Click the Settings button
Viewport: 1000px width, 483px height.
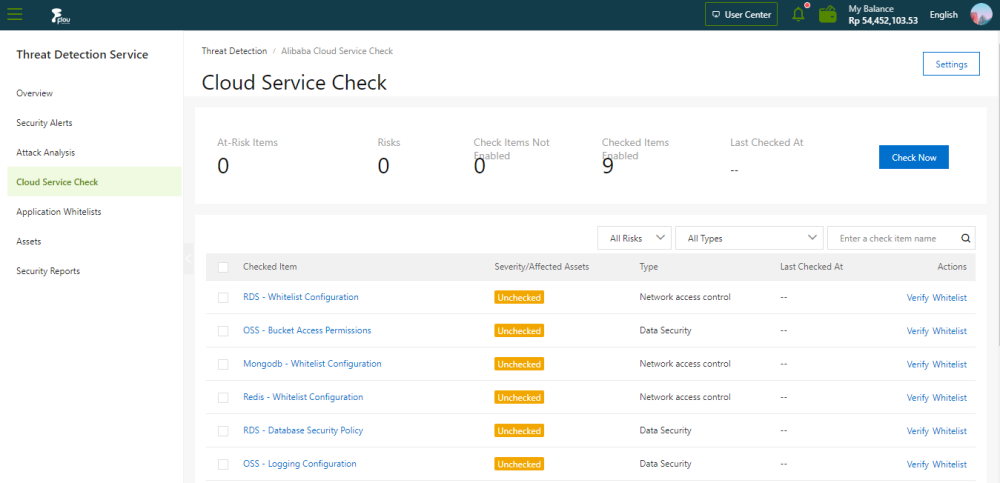tap(951, 64)
